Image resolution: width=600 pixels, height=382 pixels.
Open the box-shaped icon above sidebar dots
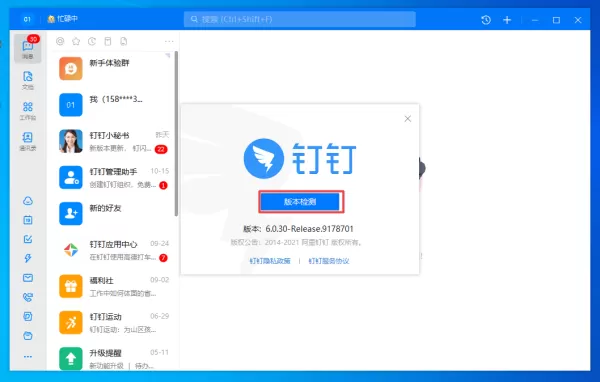(28, 336)
